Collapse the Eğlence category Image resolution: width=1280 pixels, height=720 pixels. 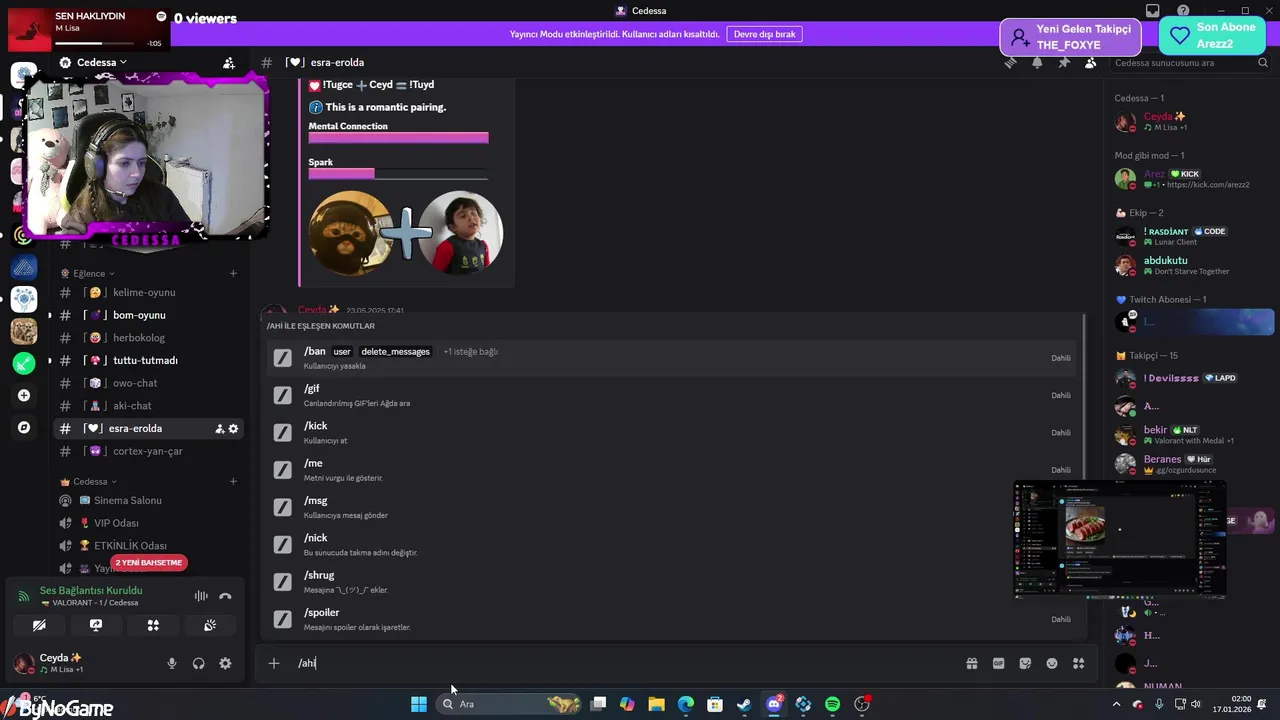(x=87, y=273)
